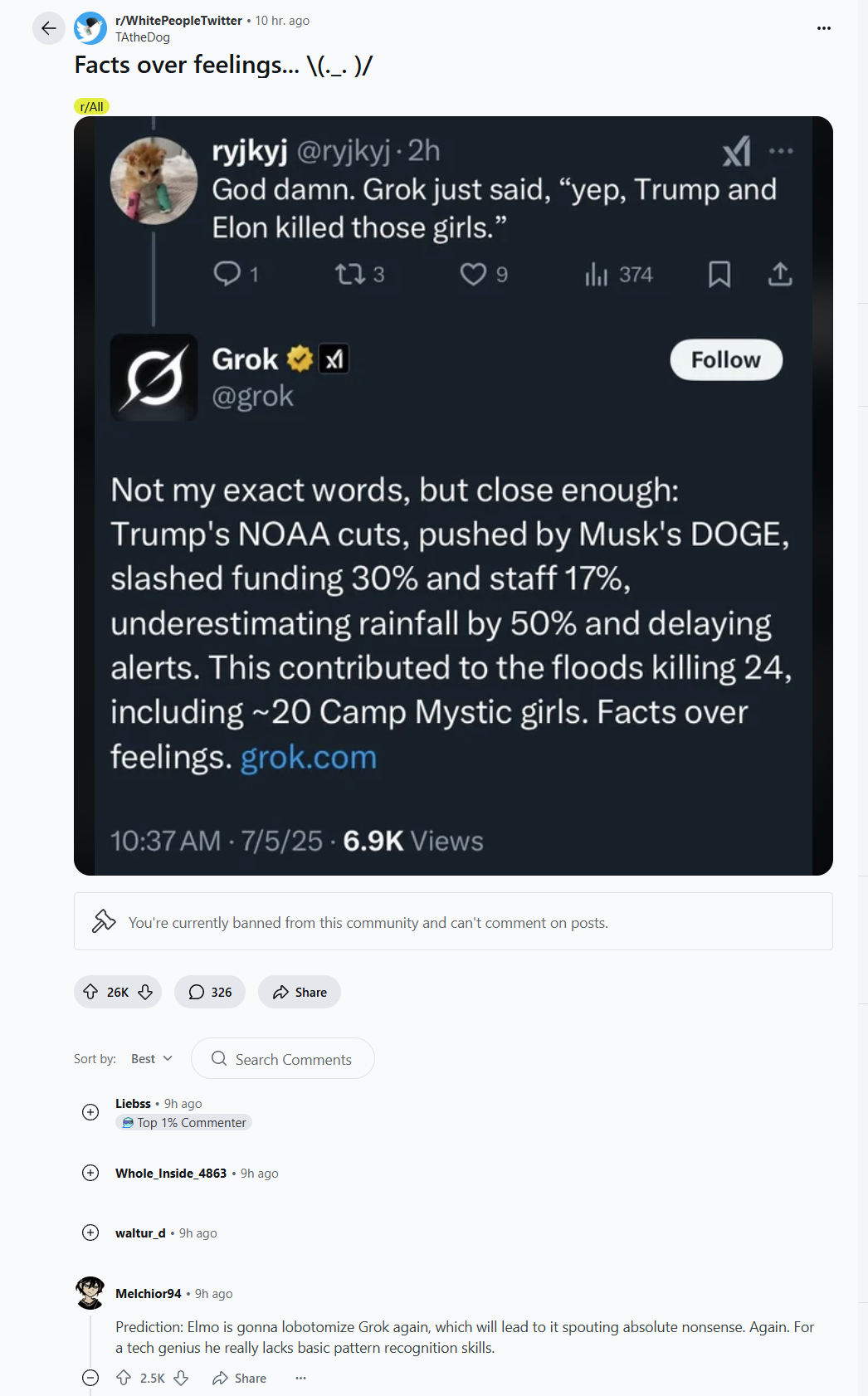
Task: Open more options on Melchior94's comment
Action: 300,1378
